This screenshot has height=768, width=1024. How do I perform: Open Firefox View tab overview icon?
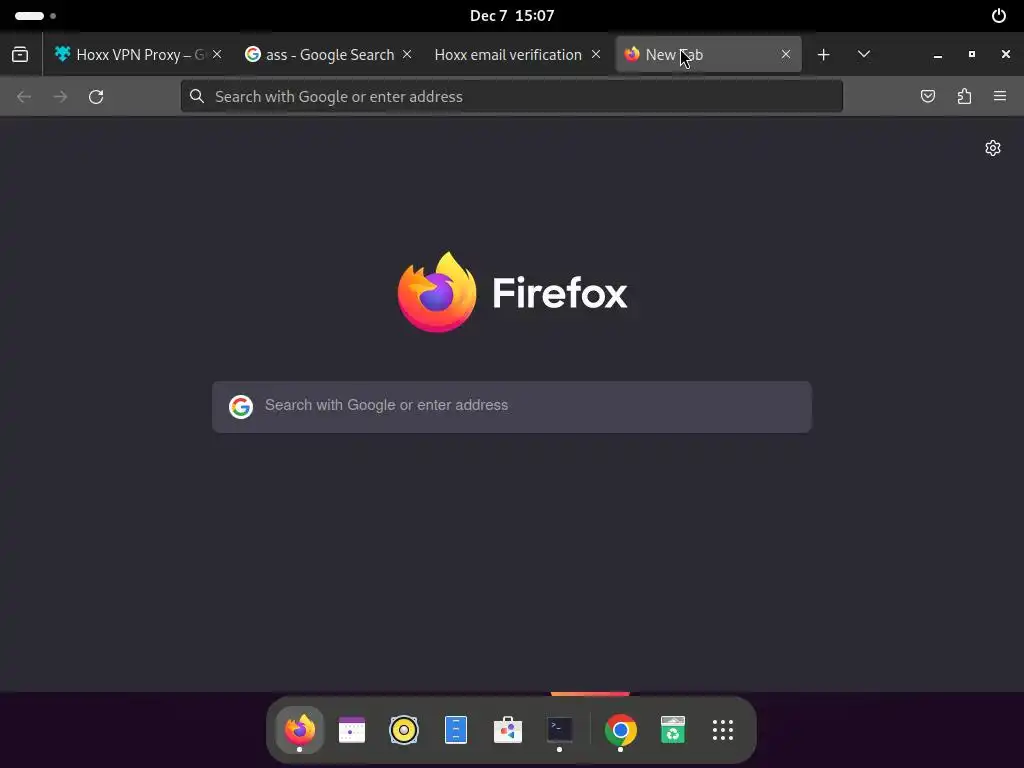(20, 54)
